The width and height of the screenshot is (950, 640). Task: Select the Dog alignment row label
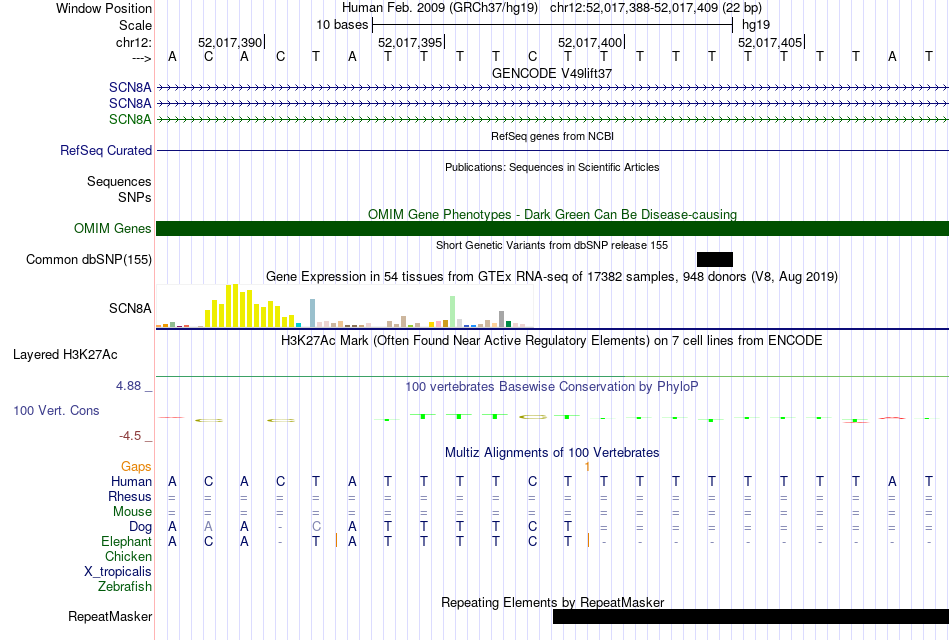pos(140,527)
